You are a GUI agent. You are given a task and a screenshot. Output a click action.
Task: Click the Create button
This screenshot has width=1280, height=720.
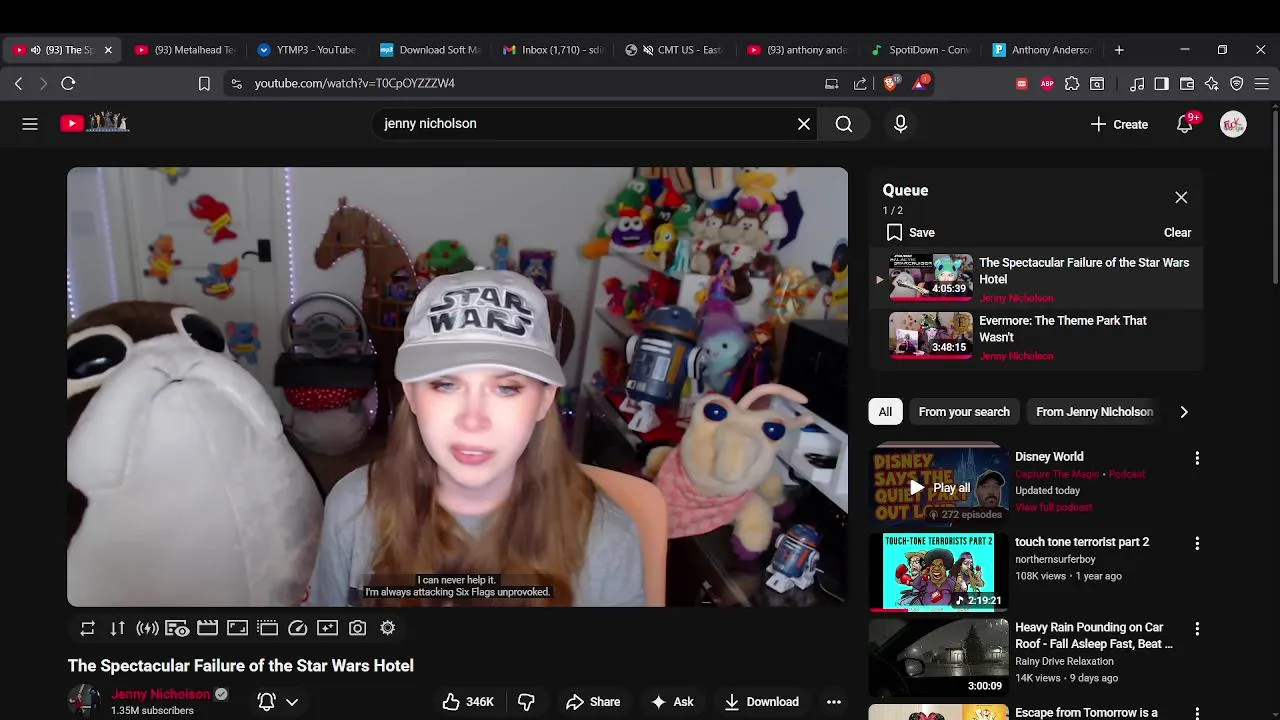[x=1119, y=124]
